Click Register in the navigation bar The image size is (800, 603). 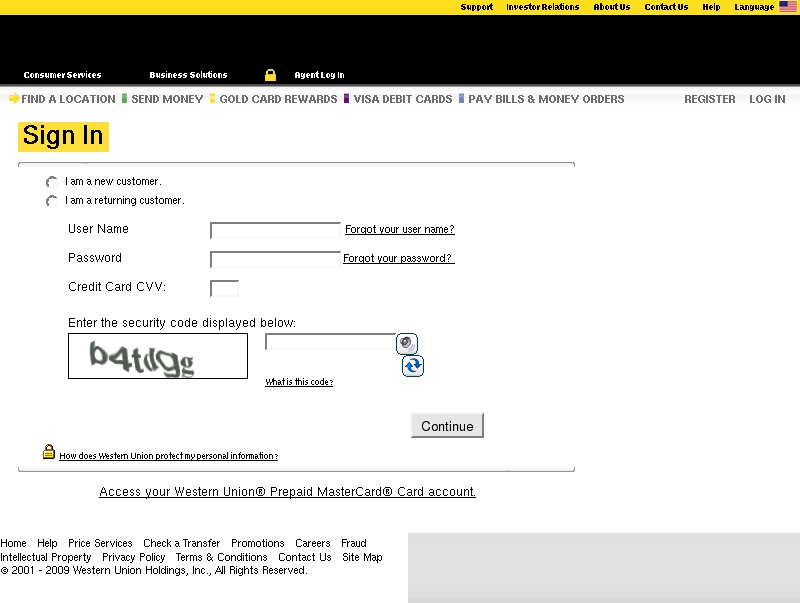(x=710, y=99)
